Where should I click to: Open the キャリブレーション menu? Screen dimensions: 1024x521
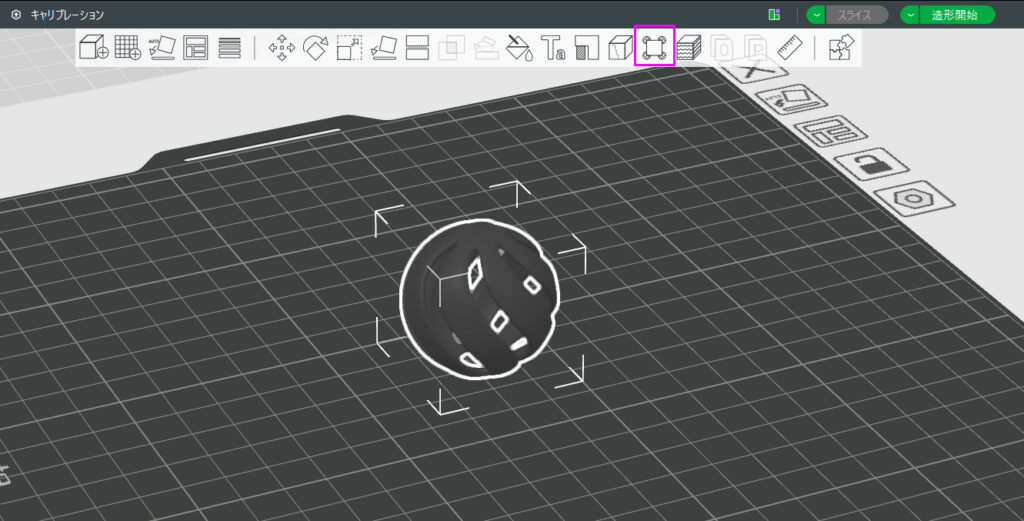pos(66,15)
